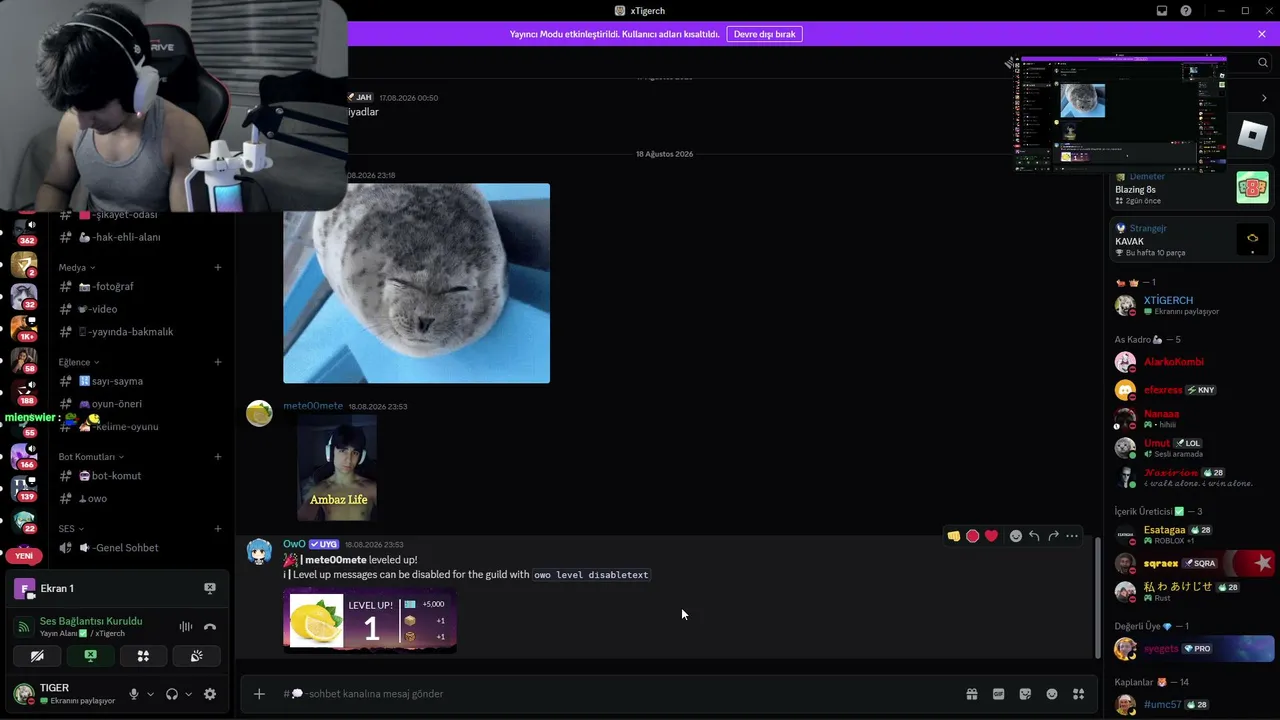
Task: Launch an activity from voice panel
Action: 143,656
